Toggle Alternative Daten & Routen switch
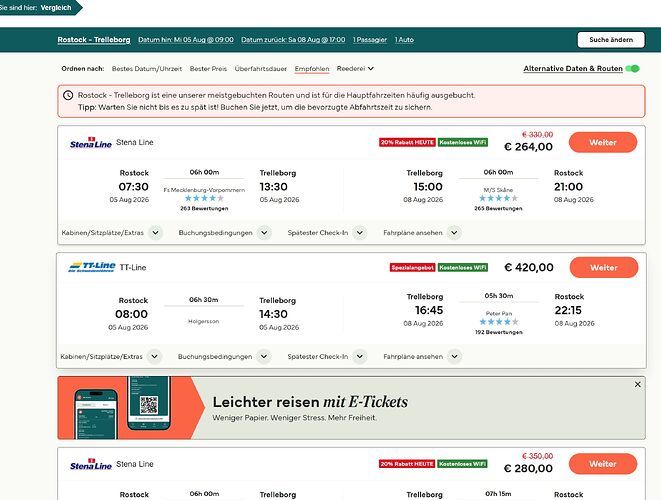The height and width of the screenshot is (500, 661). [x=632, y=69]
